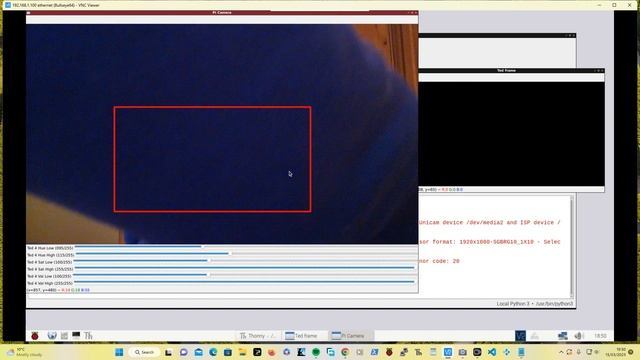640x360 pixels.
Task: Show hidden icons in the Windows system tray
Action: [561, 352]
